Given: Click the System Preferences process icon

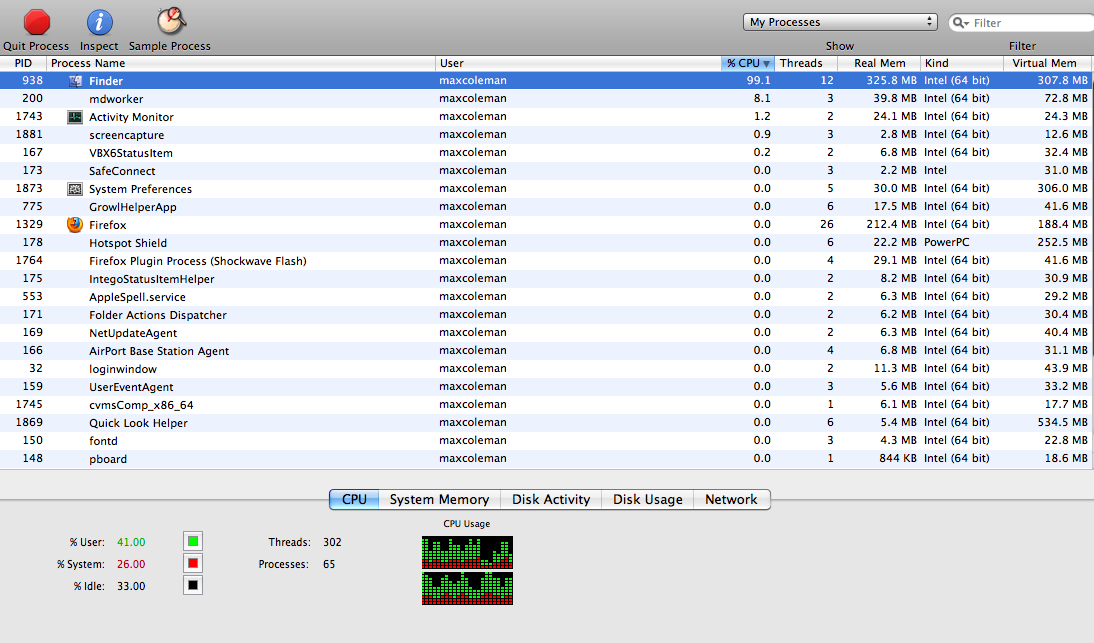Looking at the screenshot, I should click(x=75, y=189).
